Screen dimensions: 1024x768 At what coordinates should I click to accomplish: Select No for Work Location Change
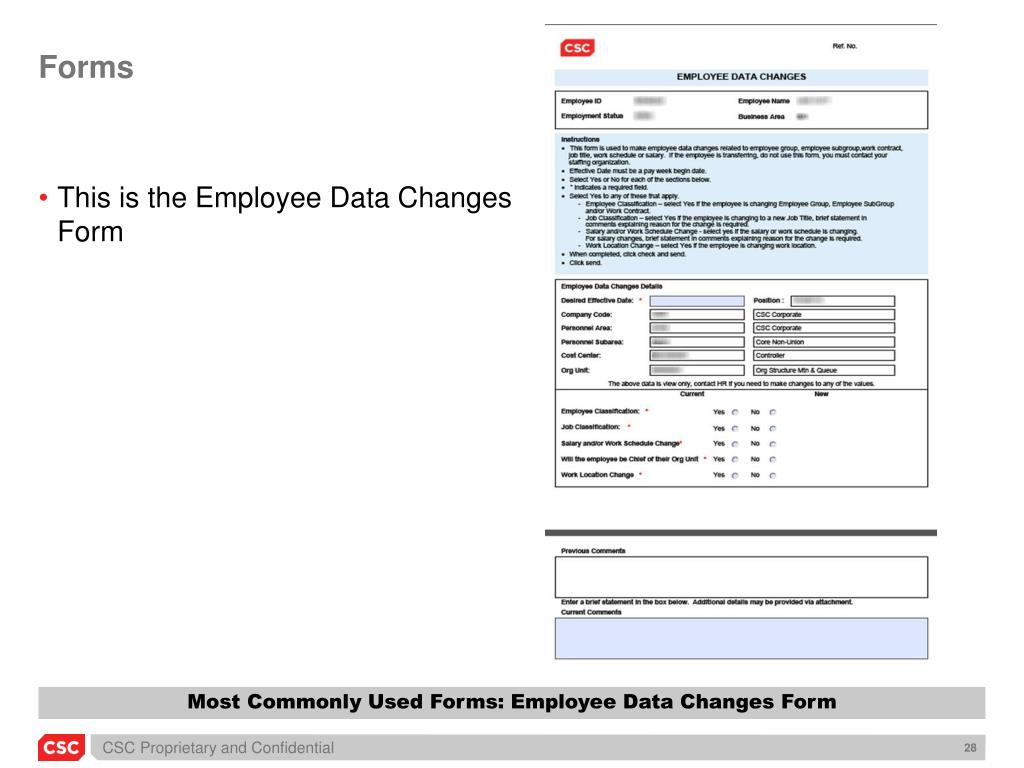coord(773,475)
